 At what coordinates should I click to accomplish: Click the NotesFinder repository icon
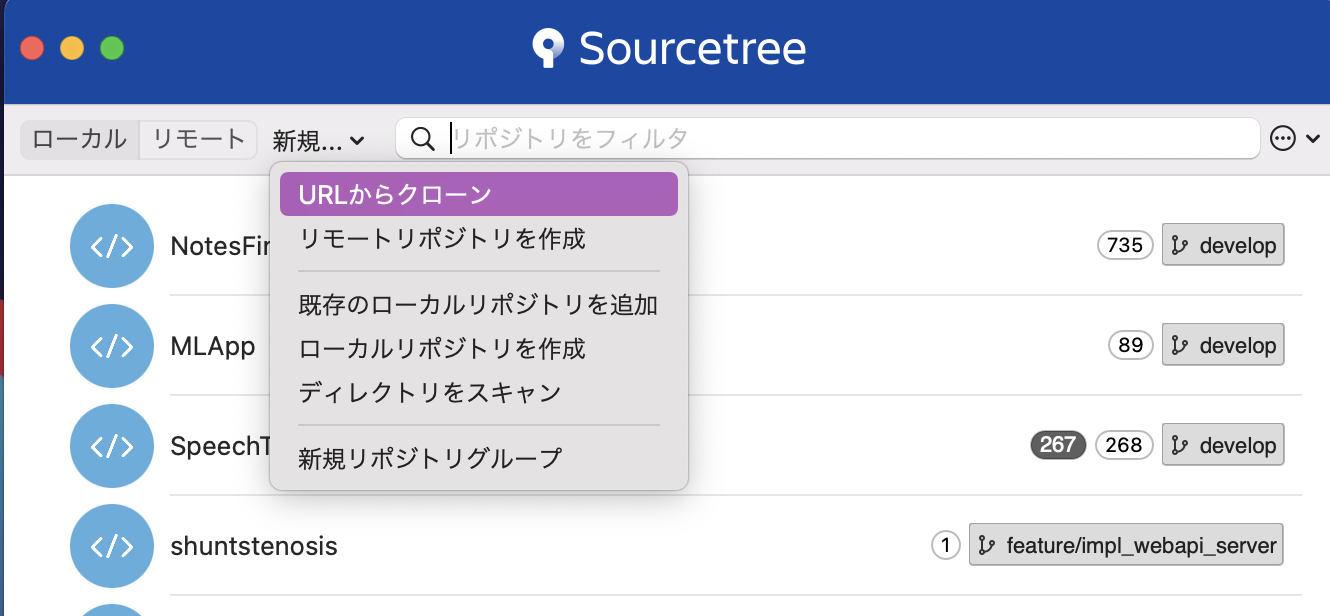click(x=112, y=246)
